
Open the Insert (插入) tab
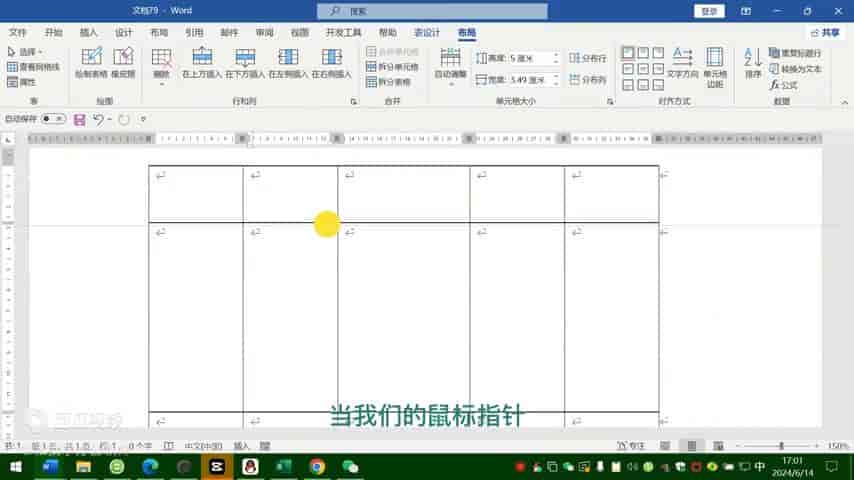tap(88, 33)
